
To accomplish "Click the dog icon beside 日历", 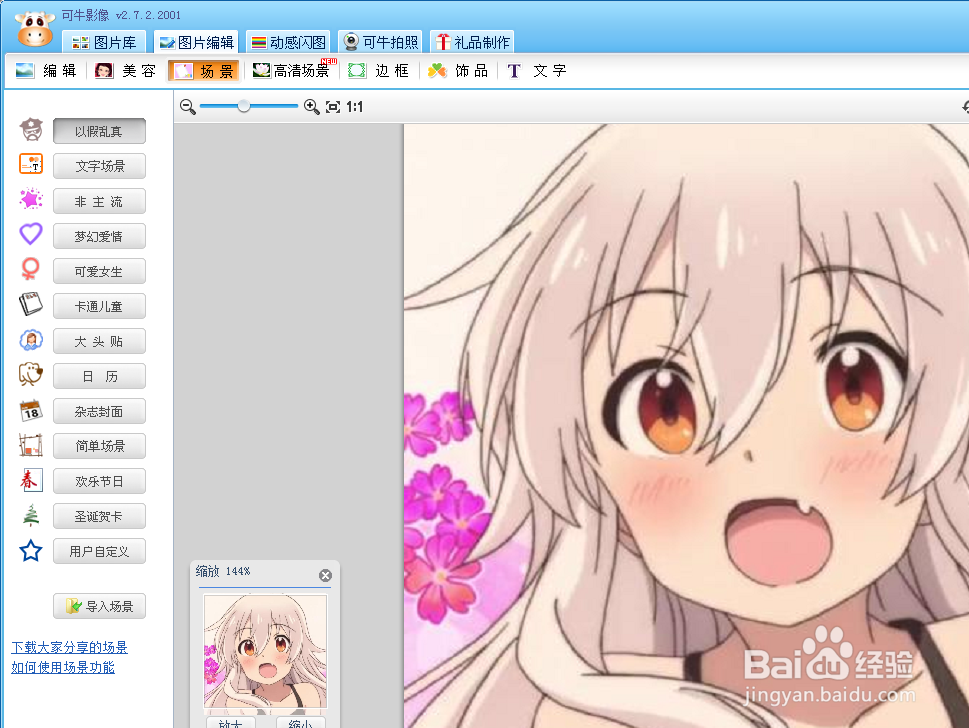I will 31,375.
